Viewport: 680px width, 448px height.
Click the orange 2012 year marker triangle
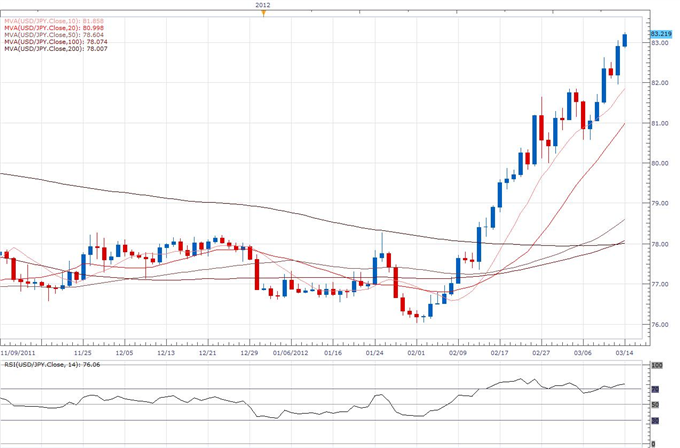[x=262, y=13]
